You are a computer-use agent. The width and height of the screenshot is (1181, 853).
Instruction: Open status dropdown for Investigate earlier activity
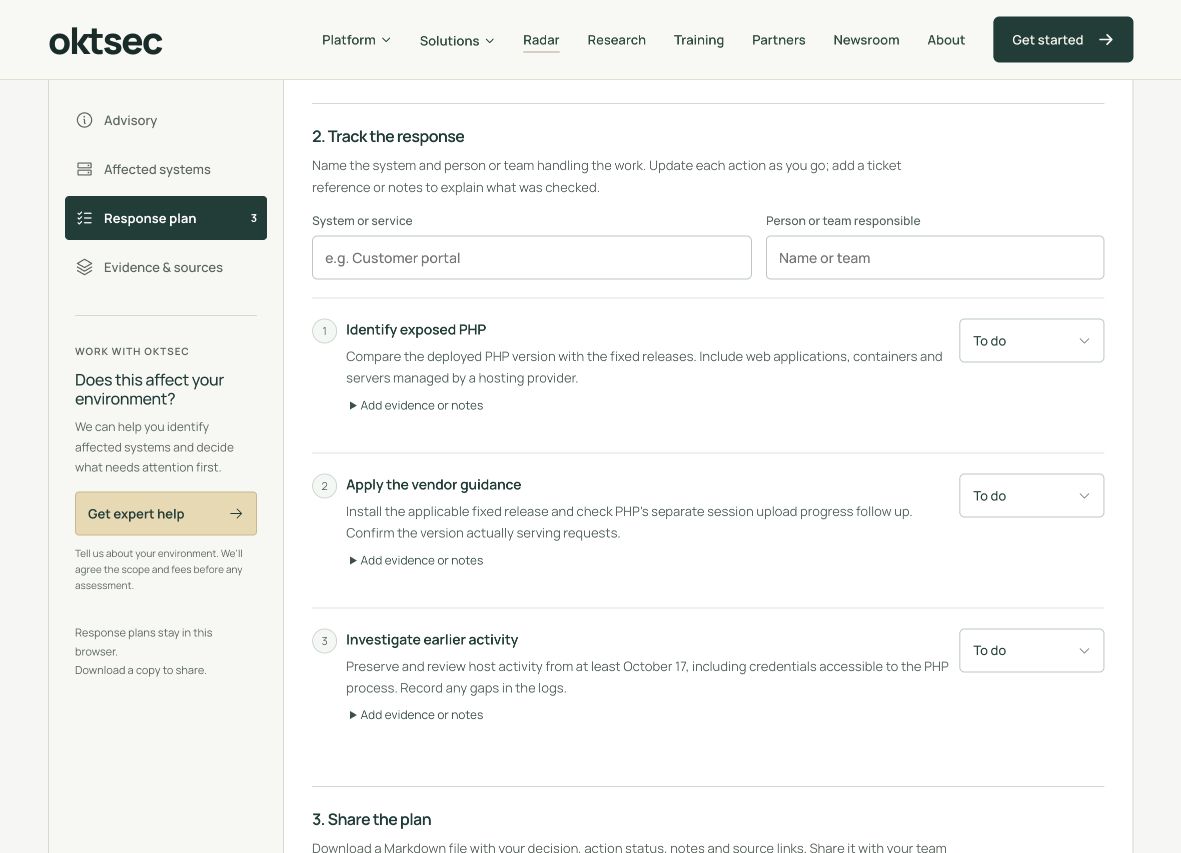point(1031,650)
